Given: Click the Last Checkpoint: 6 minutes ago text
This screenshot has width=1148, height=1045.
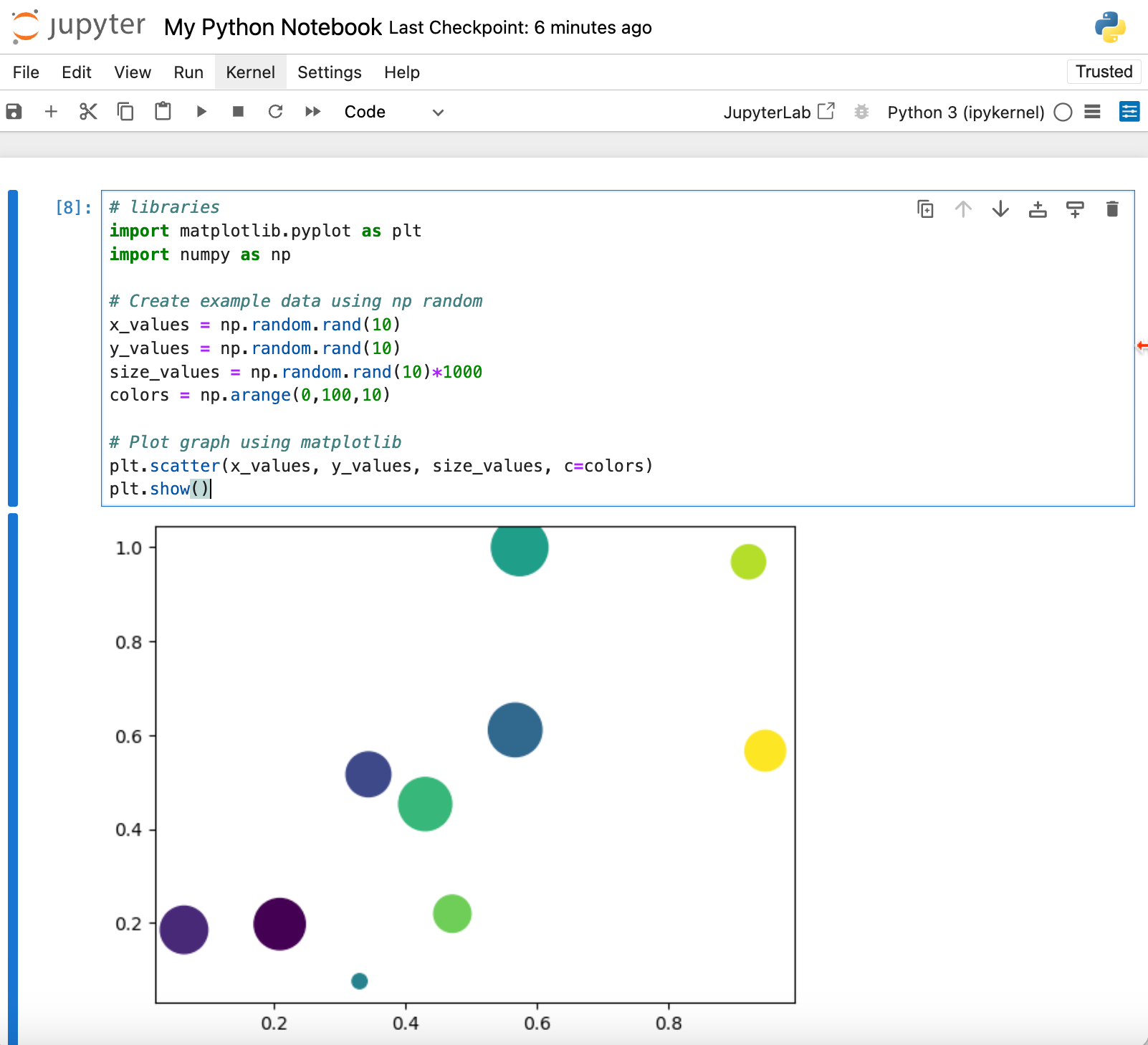Looking at the screenshot, I should 520,28.
